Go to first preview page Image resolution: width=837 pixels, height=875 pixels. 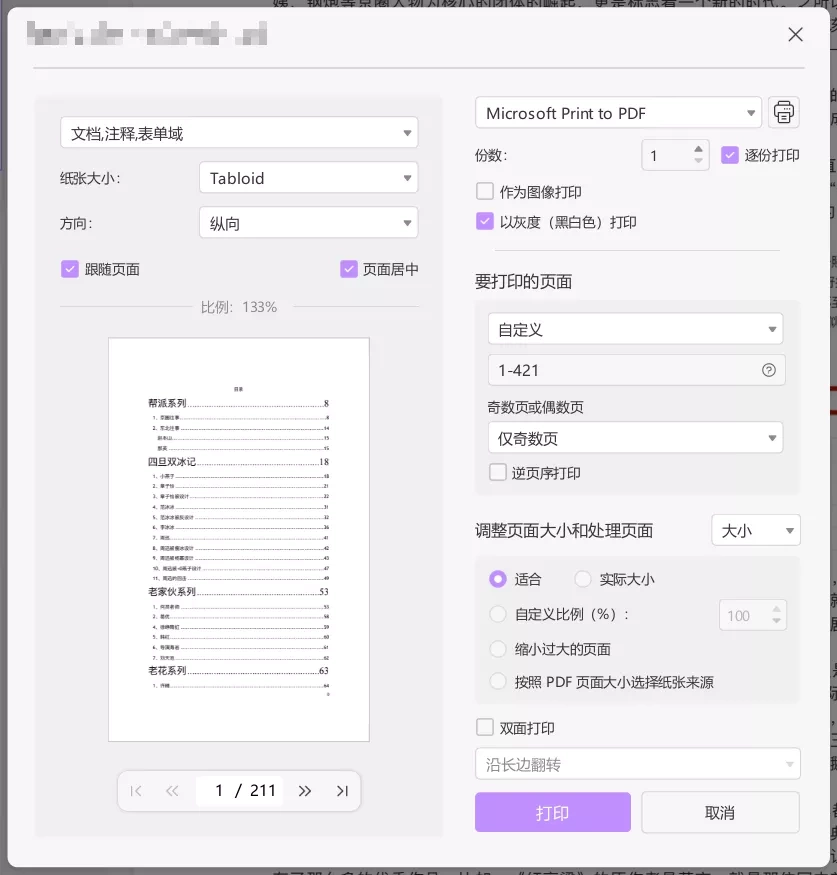[x=136, y=791]
